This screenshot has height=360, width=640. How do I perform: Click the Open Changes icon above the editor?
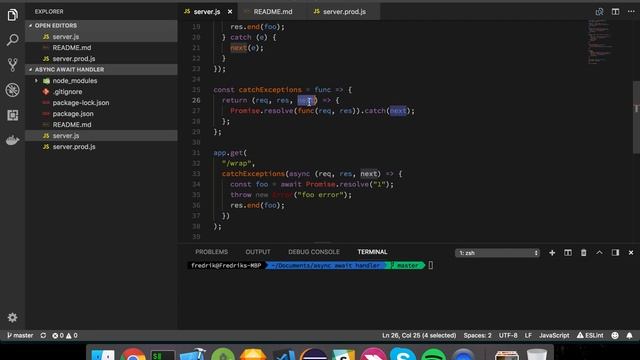pyautogui.click(x=599, y=12)
